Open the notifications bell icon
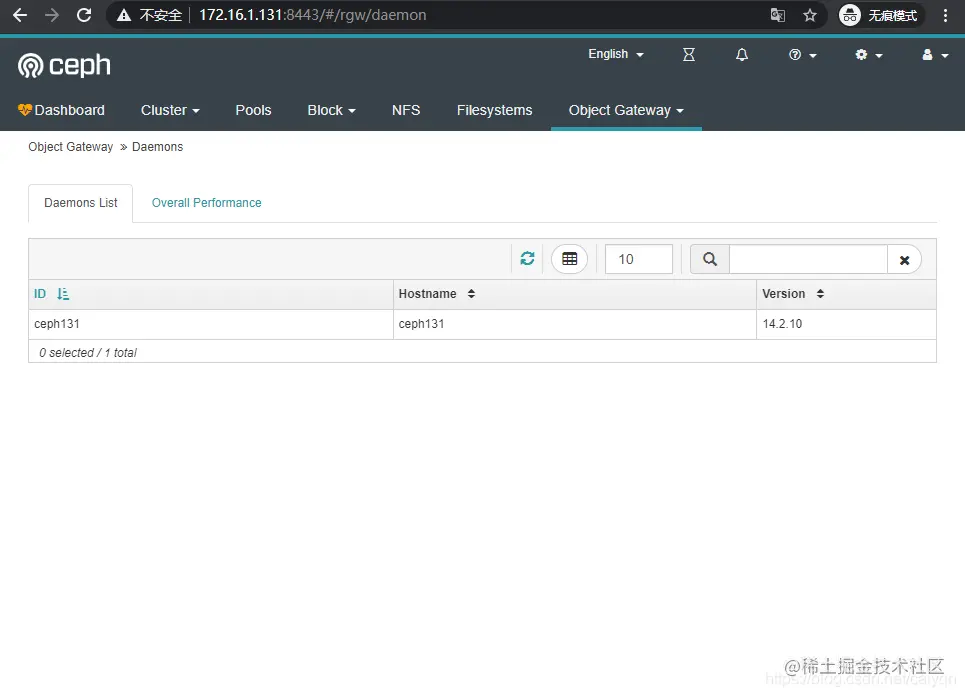 742,55
